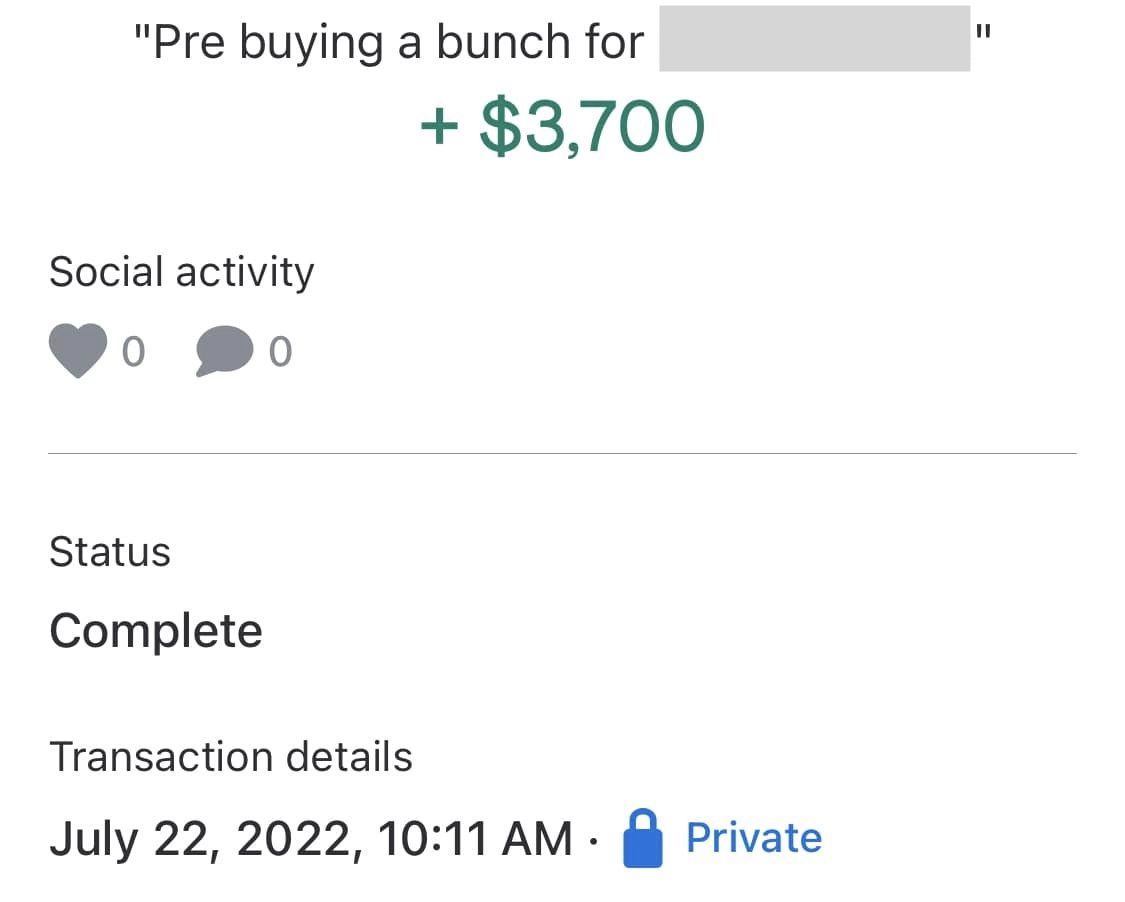The image size is (1125, 902).
Task: Tap the closing quote after redaction
Action: (984, 32)
